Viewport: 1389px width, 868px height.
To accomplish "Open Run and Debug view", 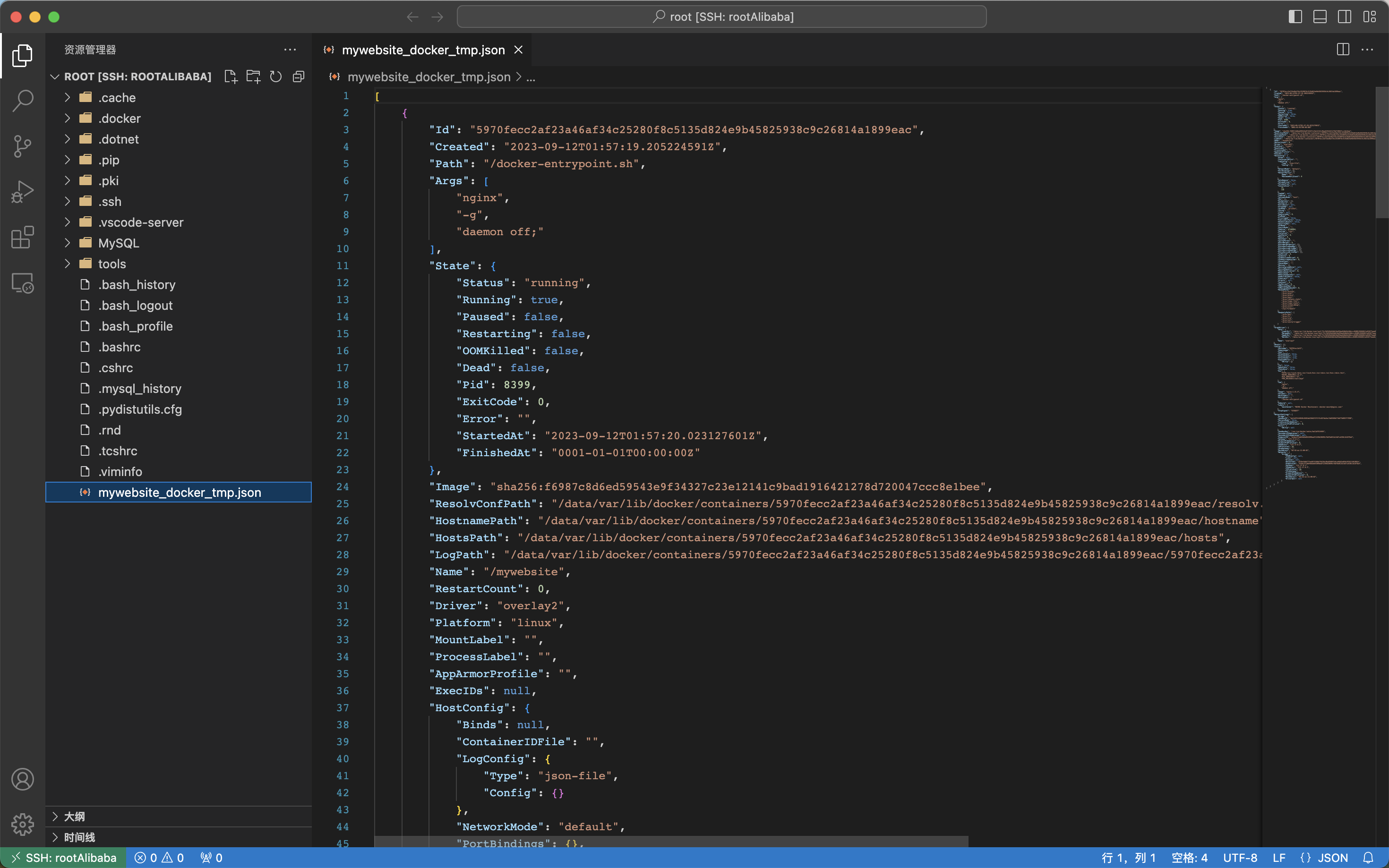I will click(22, 192).
